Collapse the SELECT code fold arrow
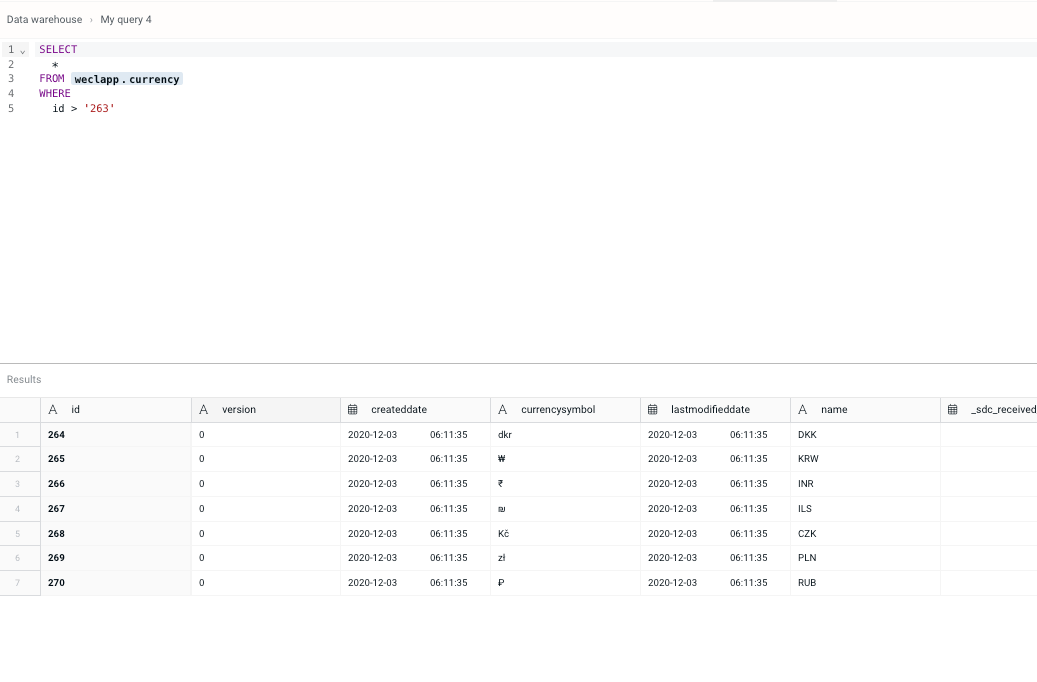This screenshot has width=1037, height=682. click(22, 50)
